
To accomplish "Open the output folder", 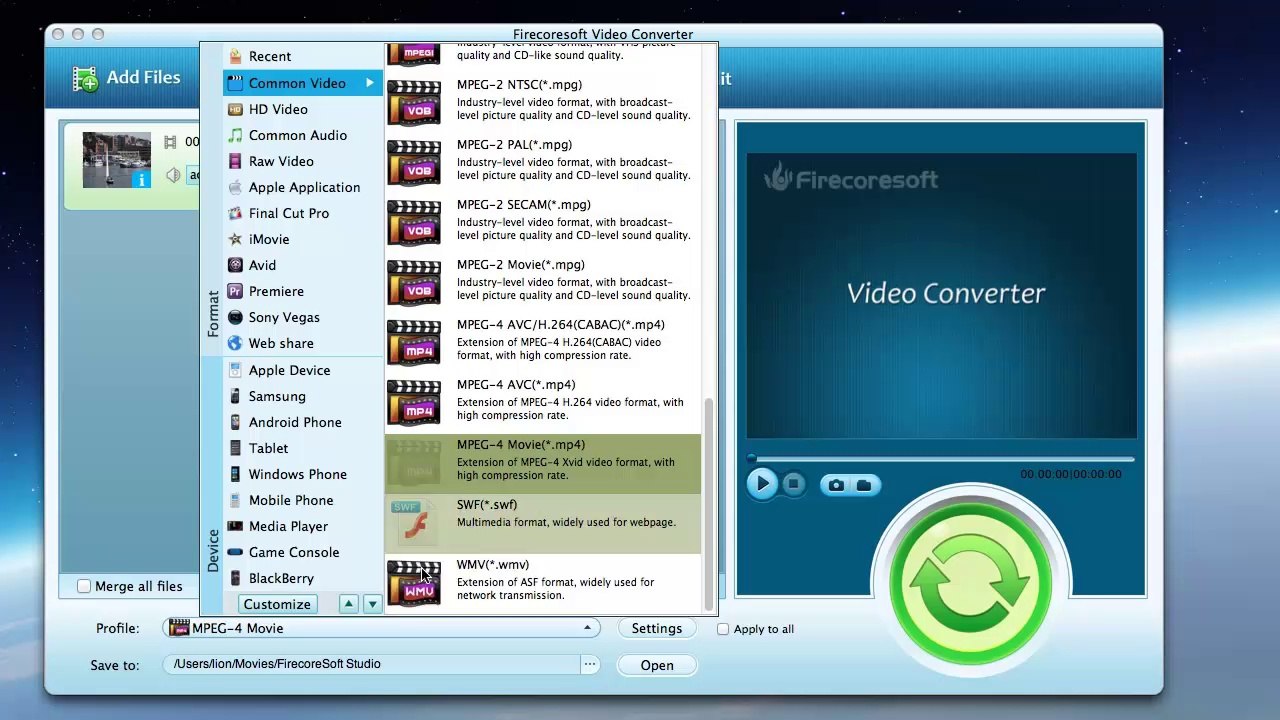I will (x=657, y=665).
